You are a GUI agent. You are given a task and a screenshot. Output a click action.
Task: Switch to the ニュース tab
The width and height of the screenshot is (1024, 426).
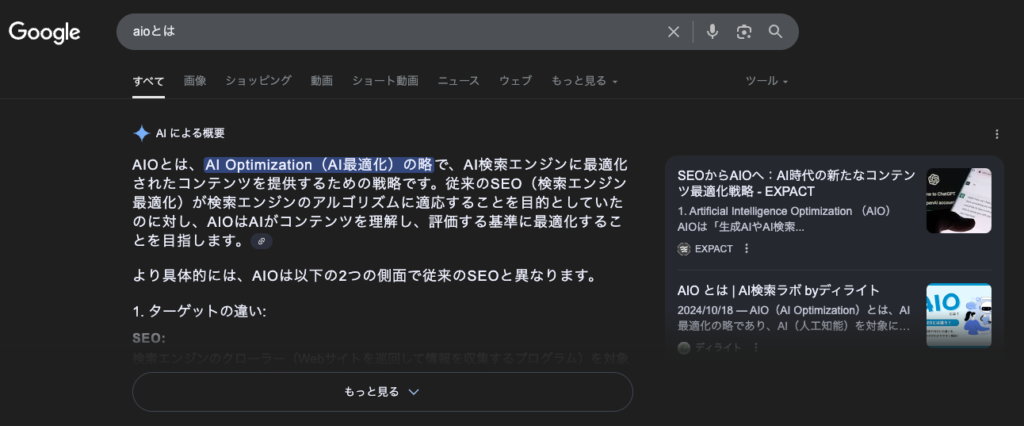click(458, 81)
